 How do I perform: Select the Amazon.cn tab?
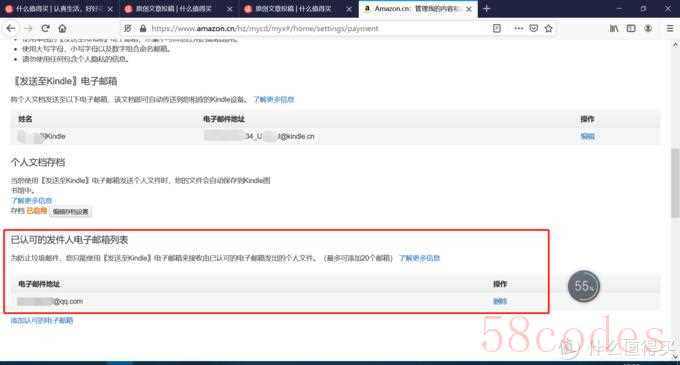pos(417,9)
